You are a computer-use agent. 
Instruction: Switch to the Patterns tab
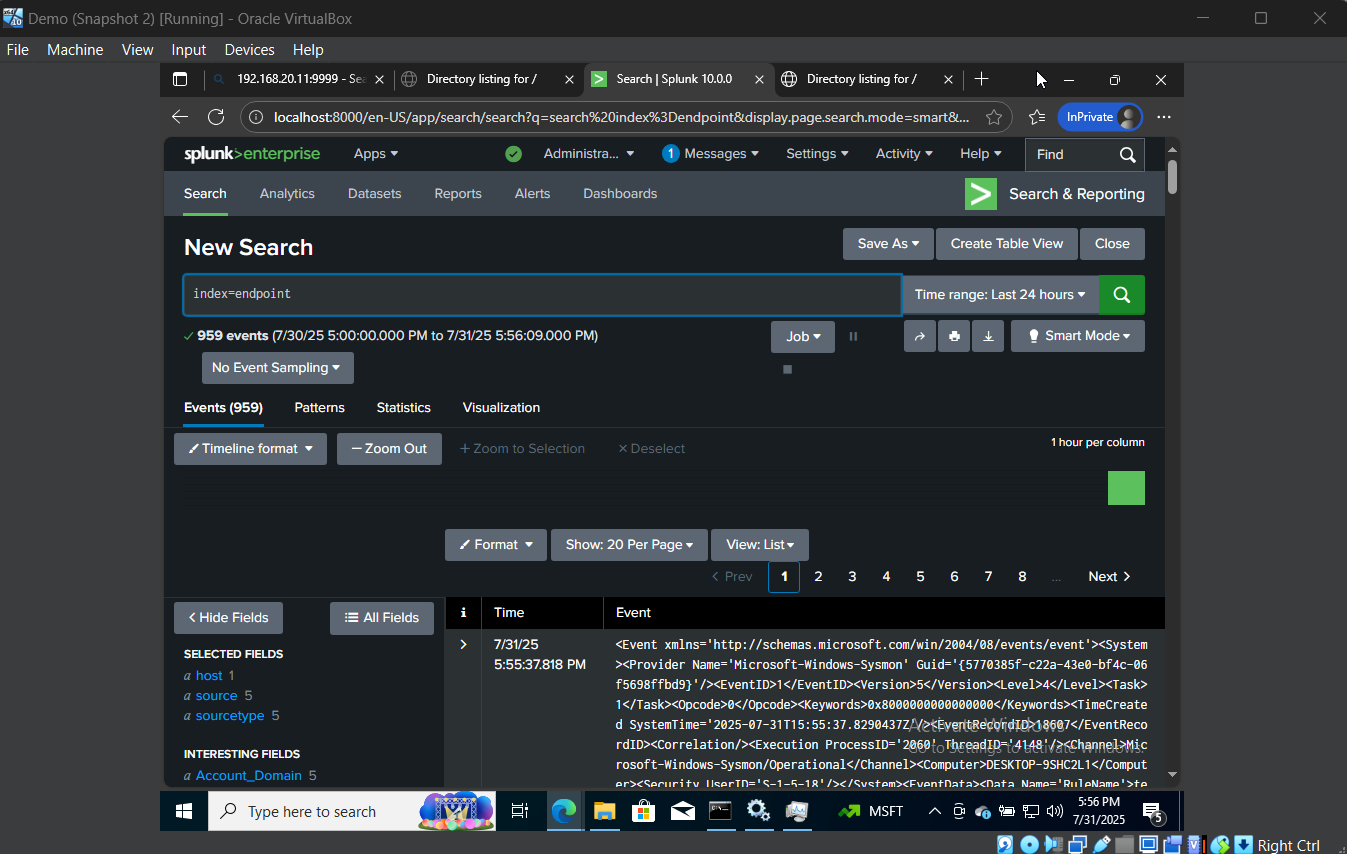[x=319, y=408]
